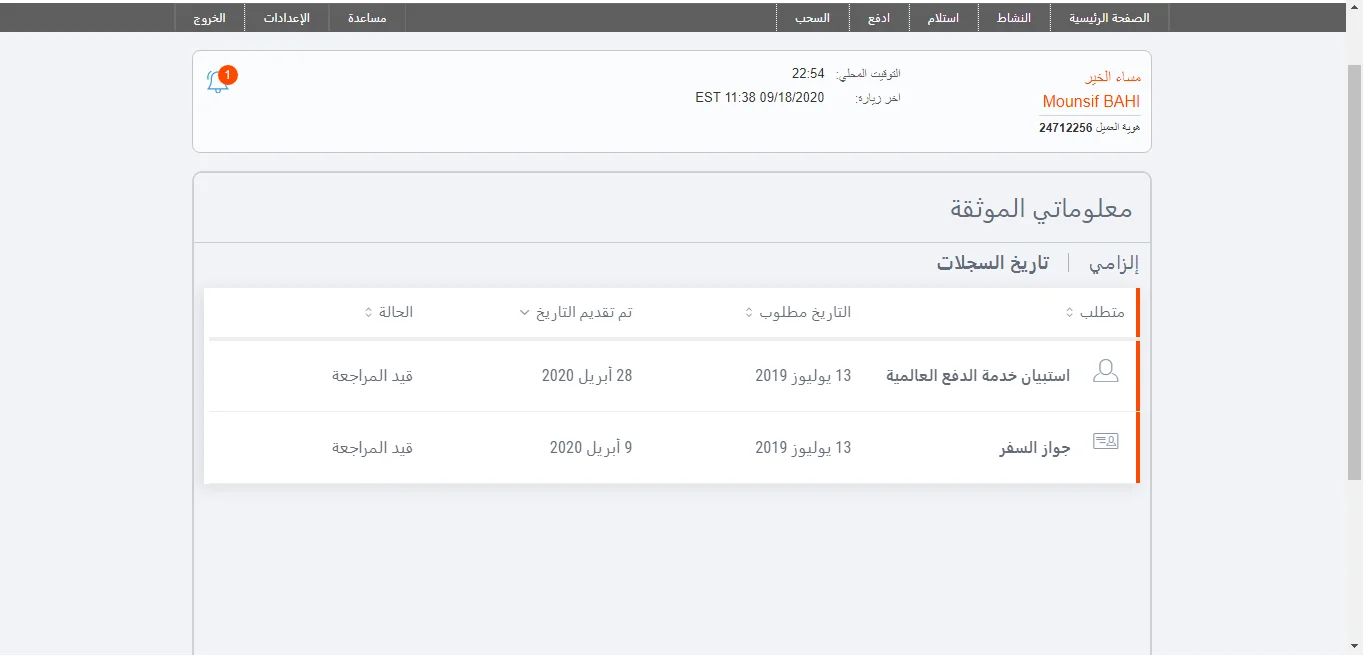Open استبيان خدمة الدفع العالمية record
1366x658 pixels.
(978, 376)
